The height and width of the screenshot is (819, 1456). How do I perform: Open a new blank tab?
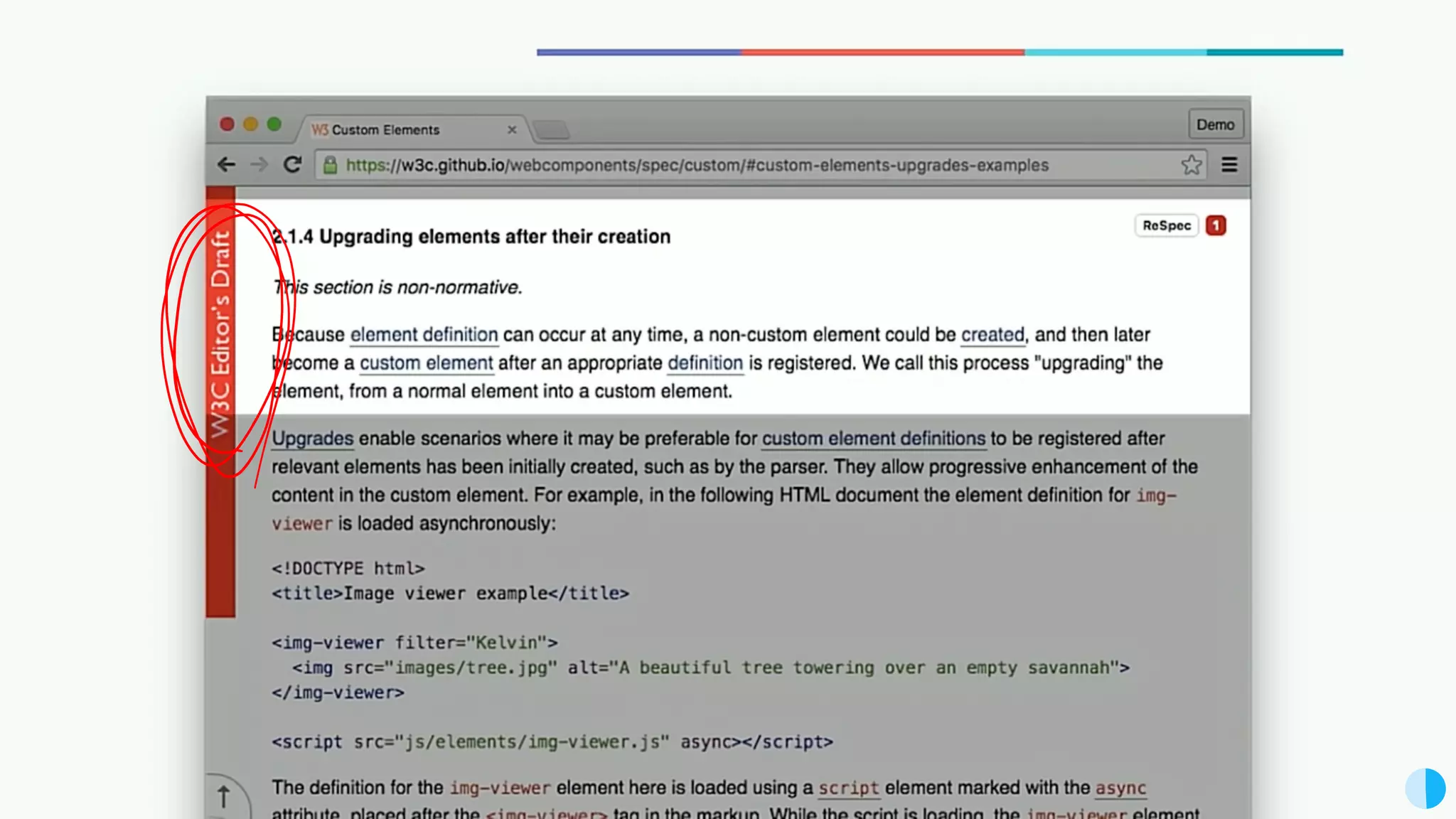pos(551,130)
